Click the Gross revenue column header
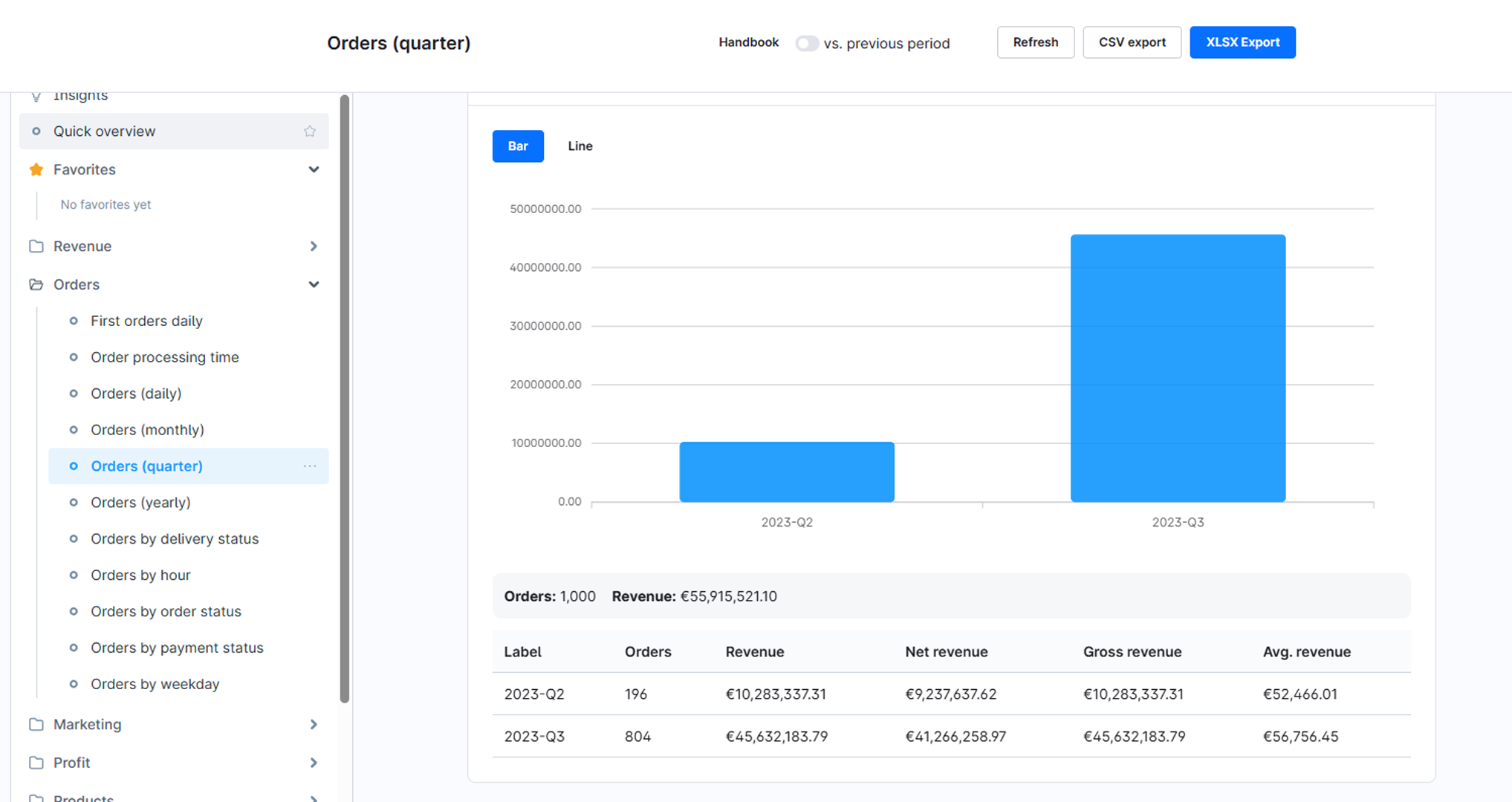Viewport: 1512px width, 802px height. 1132,652
